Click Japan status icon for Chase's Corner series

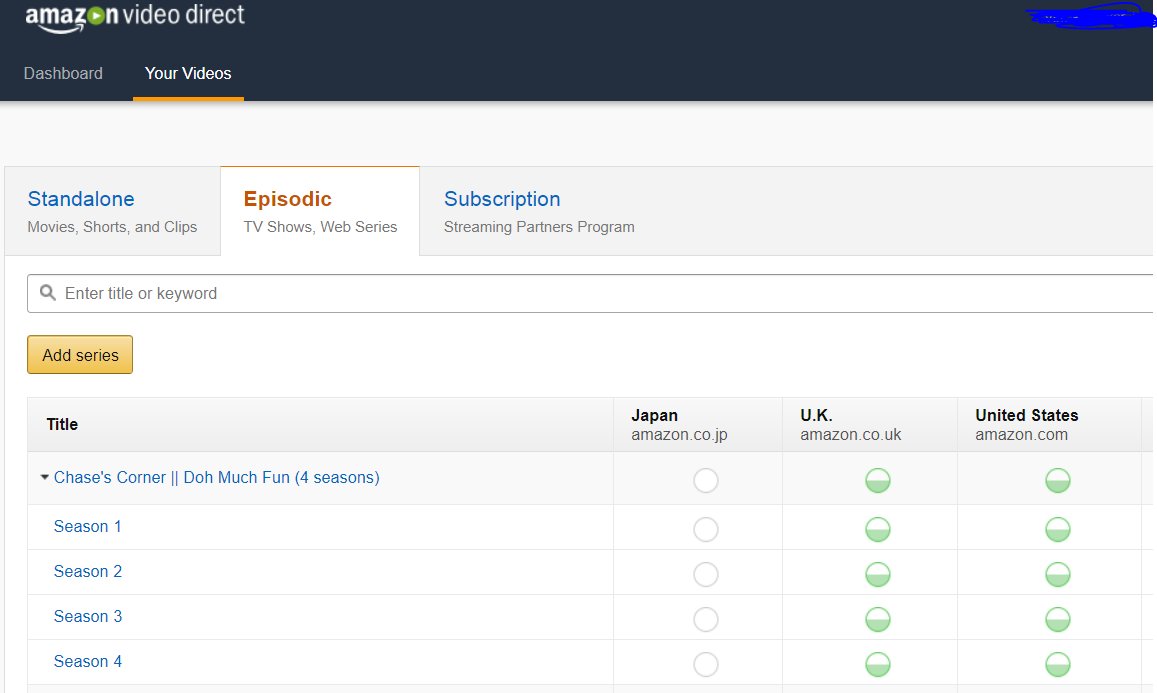click(x=705, y=480)
